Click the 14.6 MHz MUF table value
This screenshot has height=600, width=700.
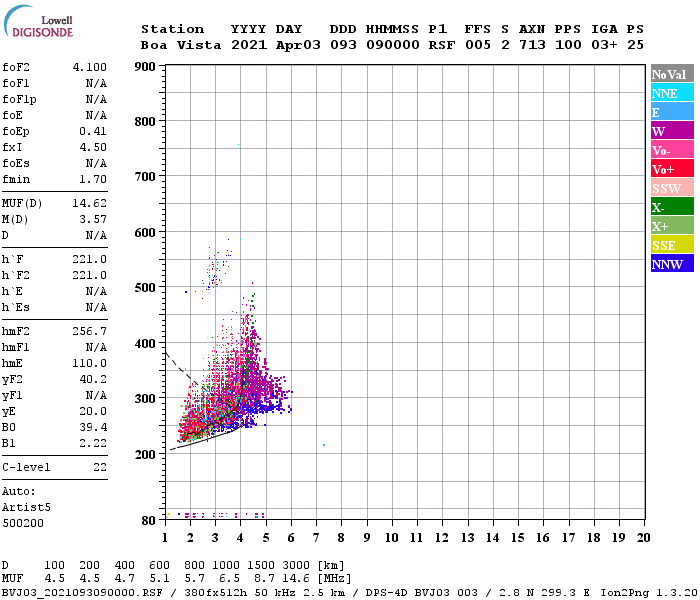pos(296,579)
